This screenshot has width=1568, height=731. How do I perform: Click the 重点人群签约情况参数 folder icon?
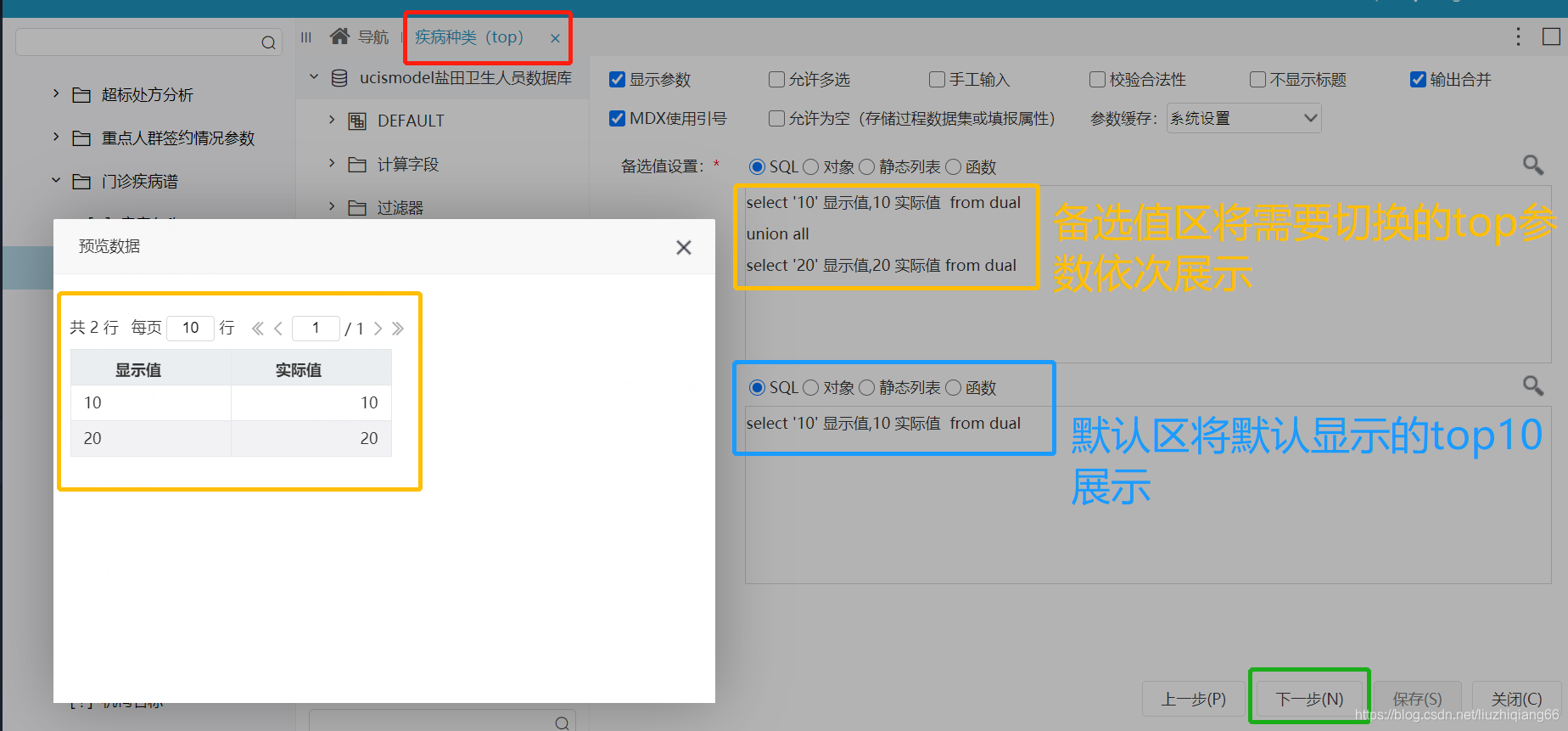tap(81, 138)
